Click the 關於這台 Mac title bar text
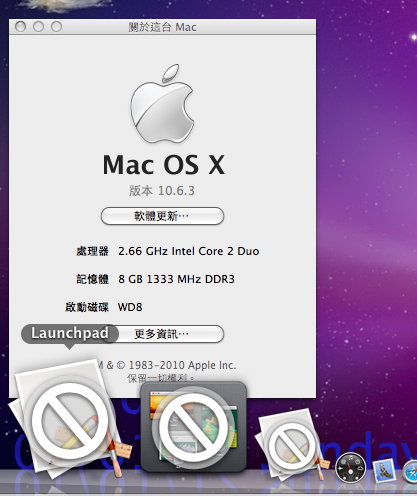 click(x=162, y=27)
